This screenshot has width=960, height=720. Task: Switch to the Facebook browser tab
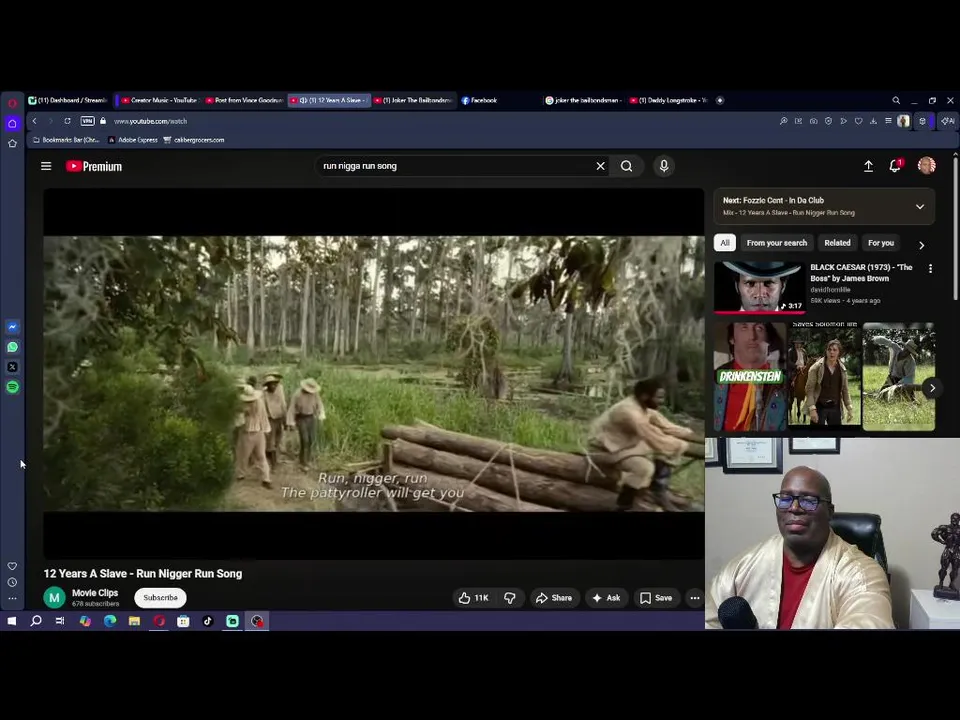[x=479, y=100]
